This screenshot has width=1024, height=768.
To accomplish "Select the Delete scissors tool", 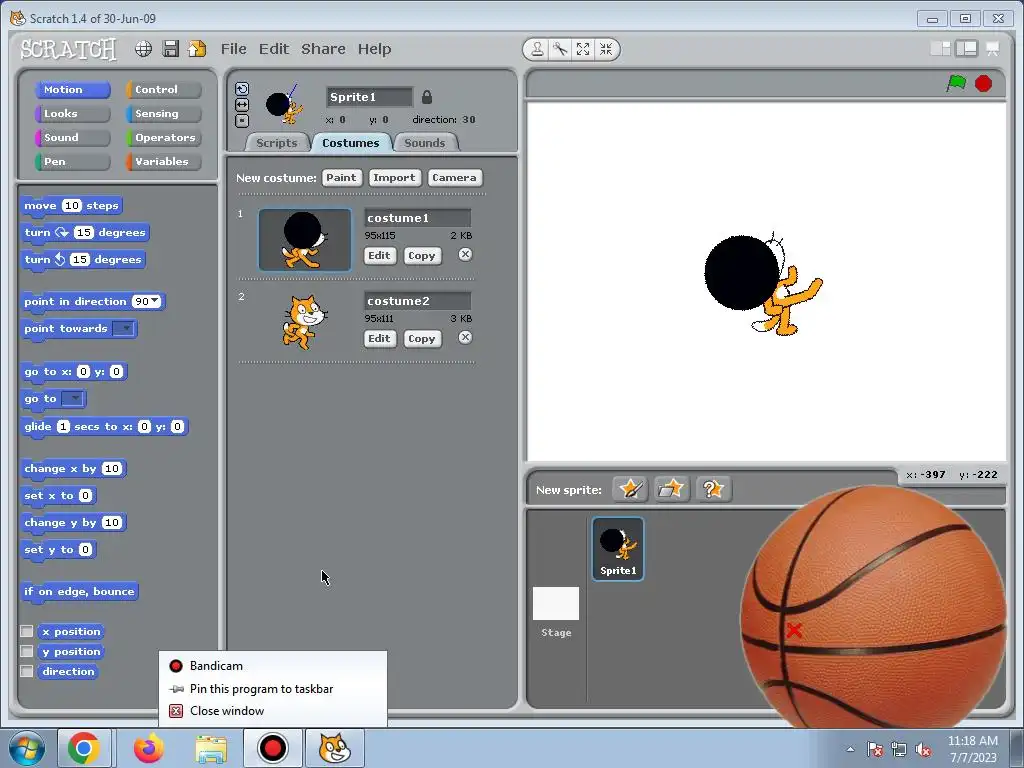I will [560, 50].
